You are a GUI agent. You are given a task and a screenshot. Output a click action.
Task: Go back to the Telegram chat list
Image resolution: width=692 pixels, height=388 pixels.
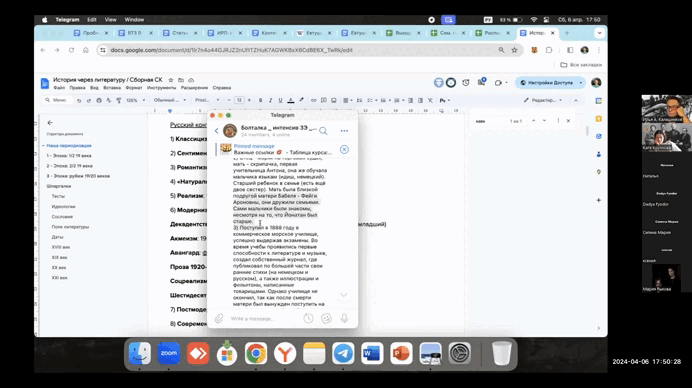click(x=217, y=131)
